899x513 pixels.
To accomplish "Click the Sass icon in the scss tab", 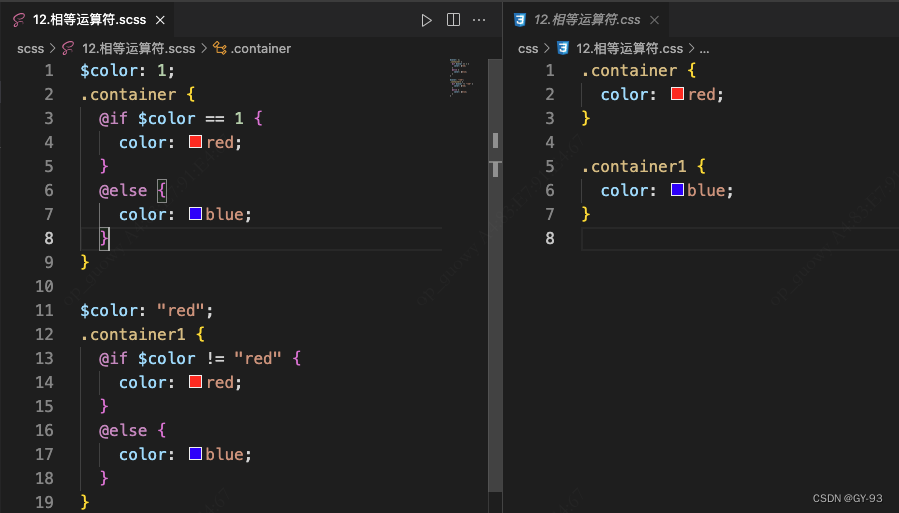I will 19,20.
